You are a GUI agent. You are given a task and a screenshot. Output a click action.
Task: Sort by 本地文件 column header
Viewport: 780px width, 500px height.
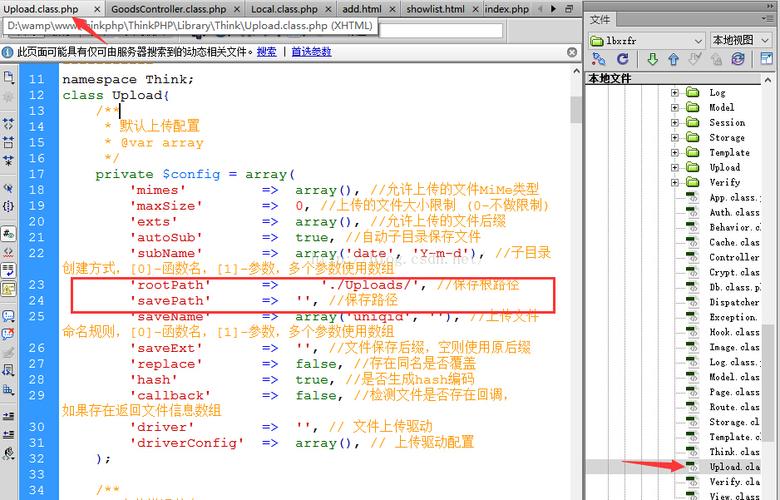[674, 79]
